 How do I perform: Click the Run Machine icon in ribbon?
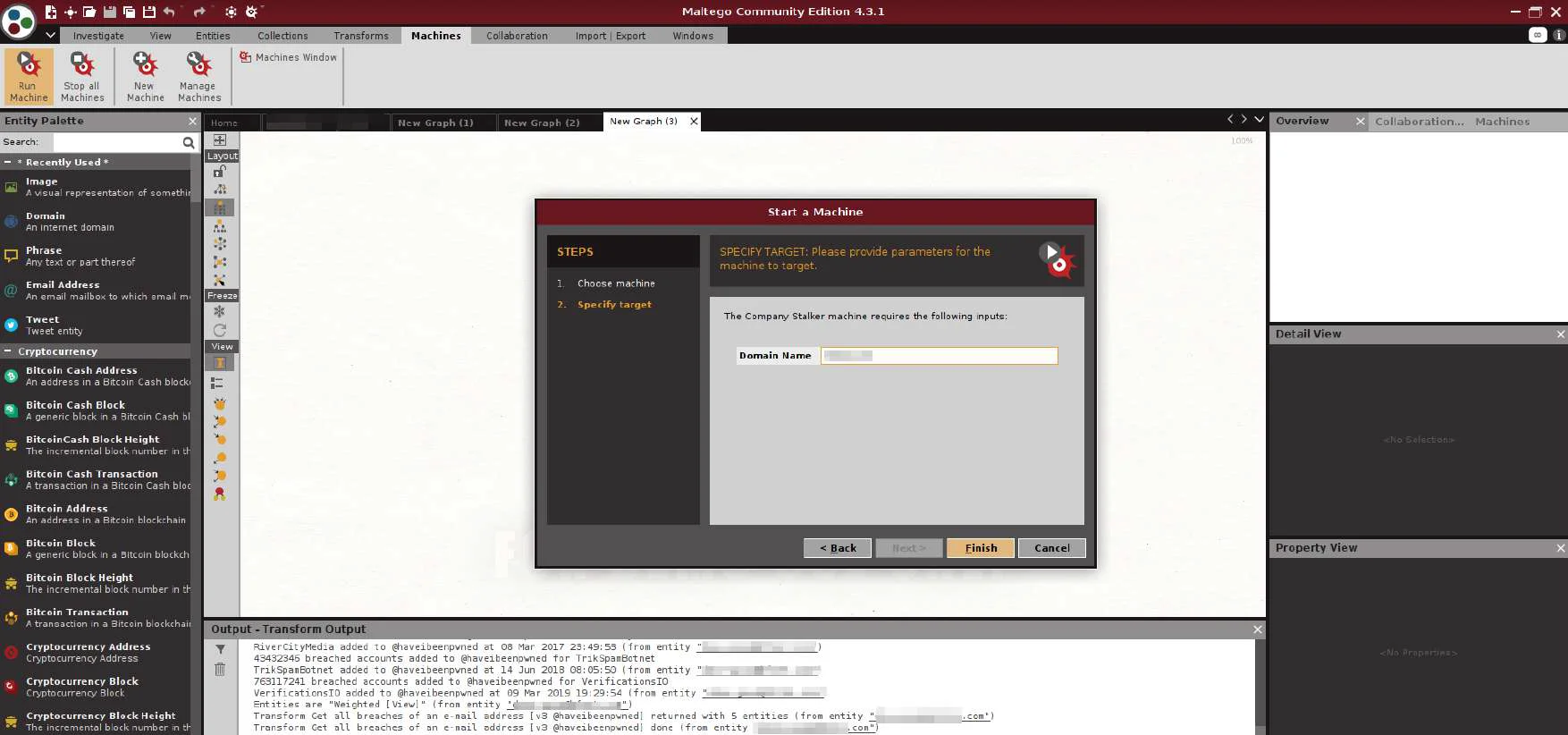point(29,76)
